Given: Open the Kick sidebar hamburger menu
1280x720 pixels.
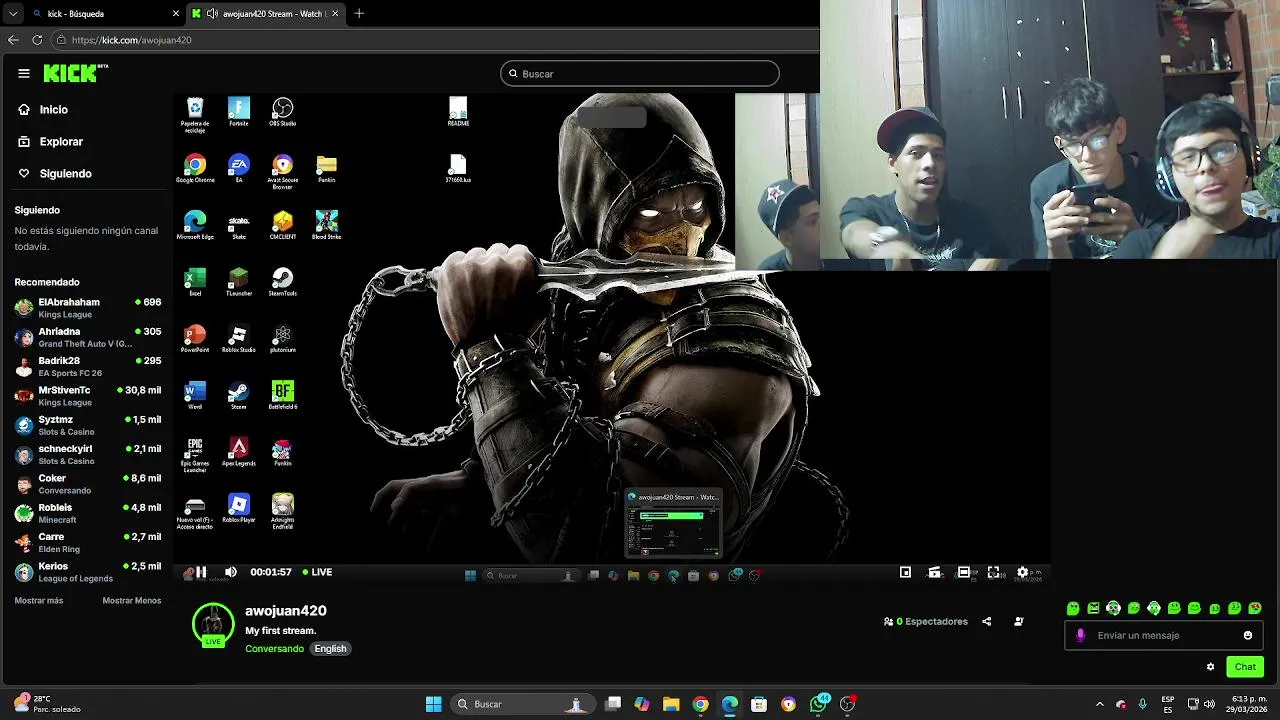Looking at the screenshot, I should tap(24, 73).
